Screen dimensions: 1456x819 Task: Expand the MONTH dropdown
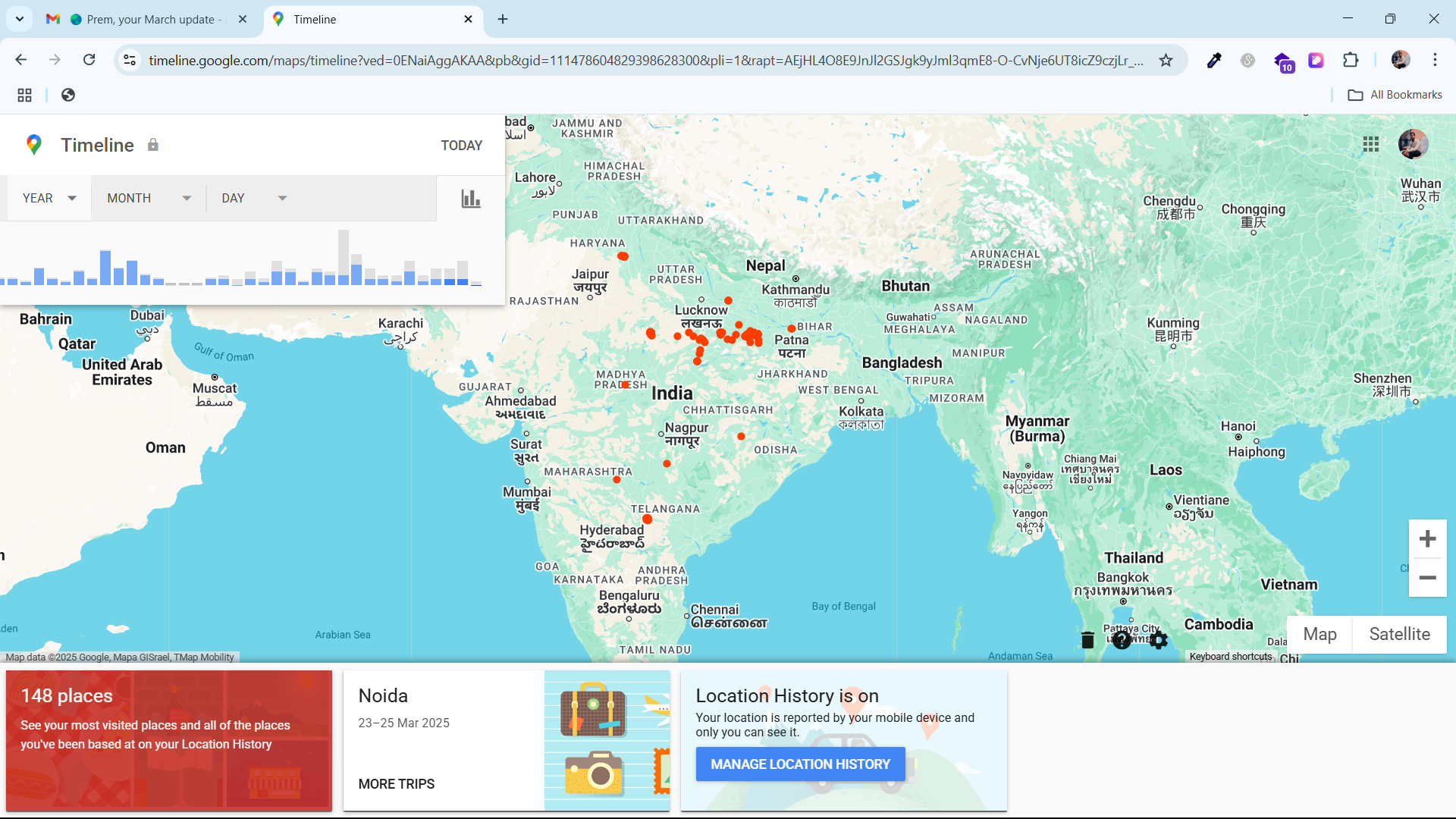pos(149,198)
